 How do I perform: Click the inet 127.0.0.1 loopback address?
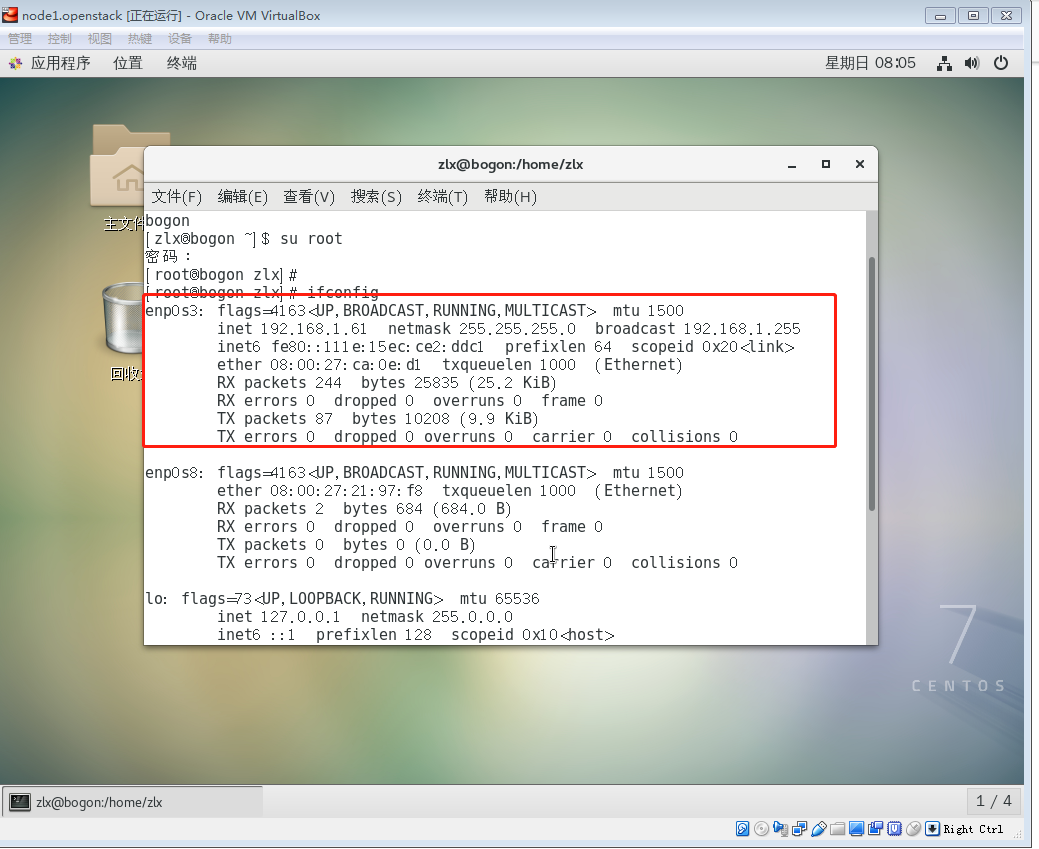[278, 616]
